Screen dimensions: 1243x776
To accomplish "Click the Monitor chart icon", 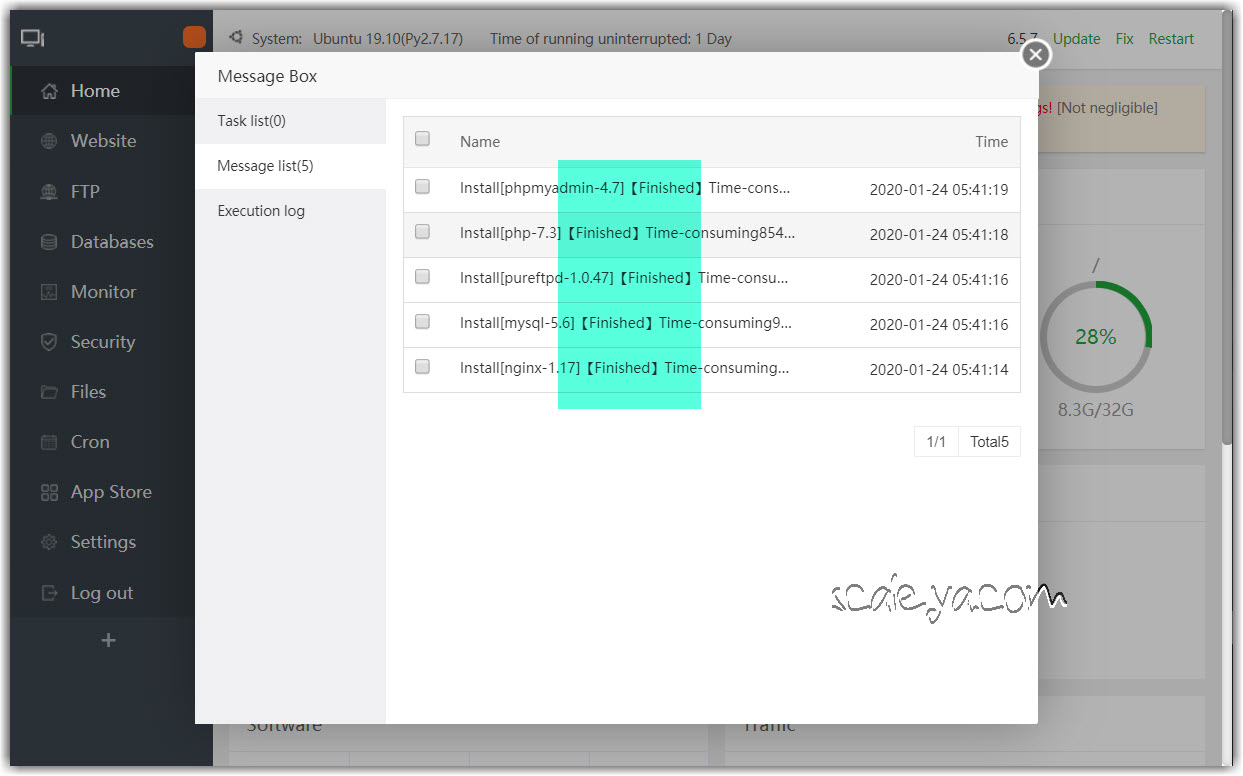I will [49, 292].
